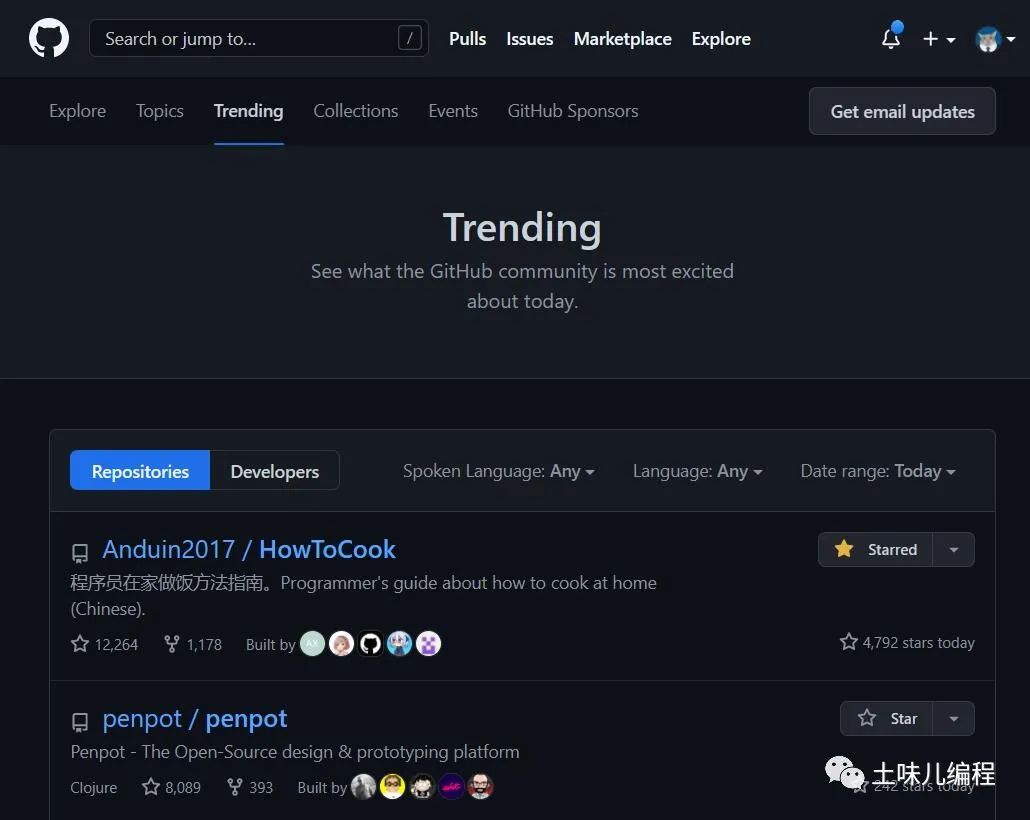Open first HowToCook contributor avatar
The width and height of the screenshot is (1030, 820).
coord(312,643)
